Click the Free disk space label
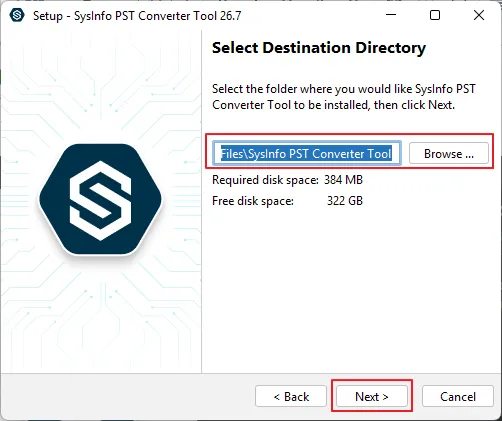 click(253, 201)
